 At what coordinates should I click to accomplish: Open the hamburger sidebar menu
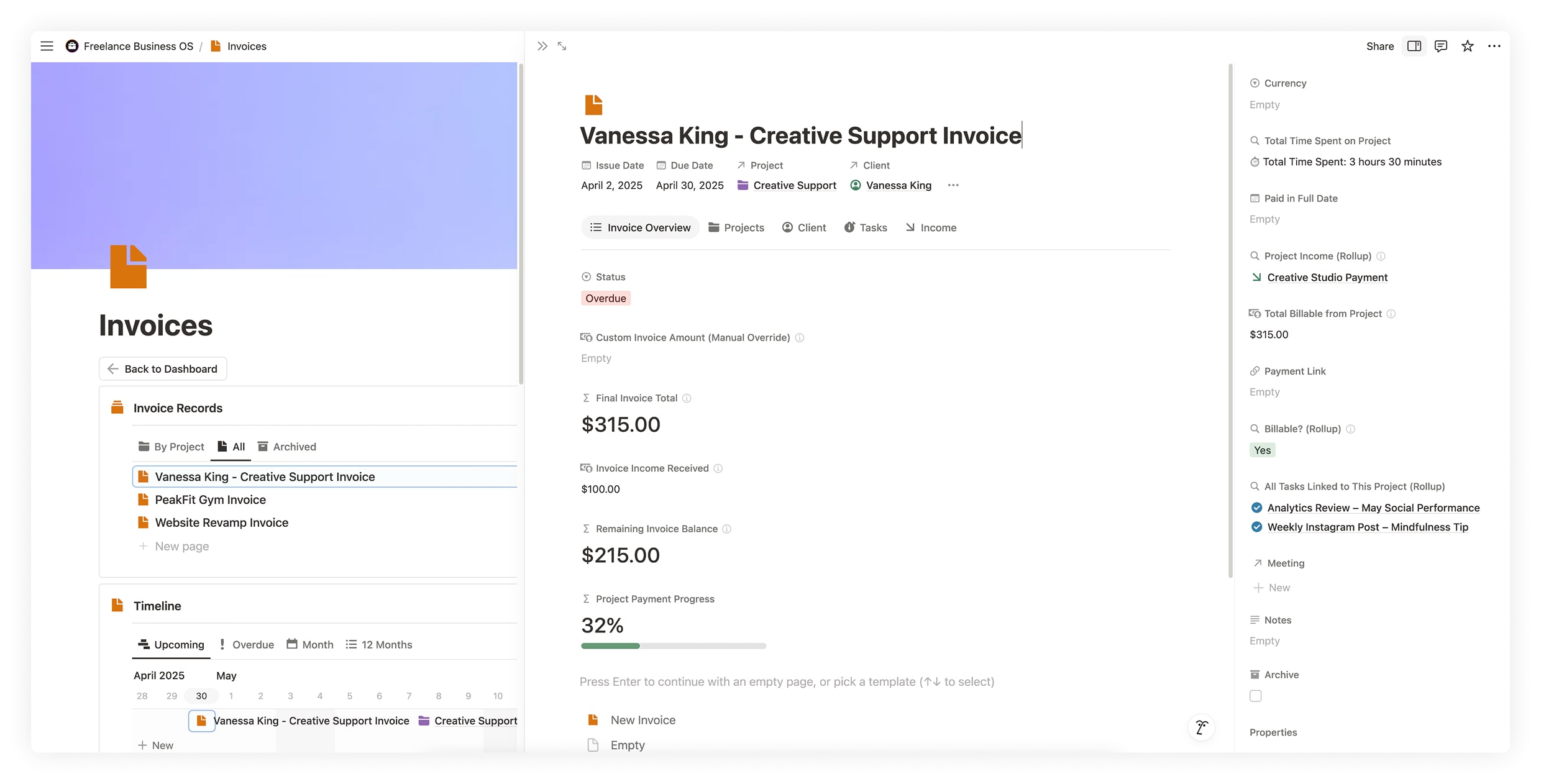47,46
